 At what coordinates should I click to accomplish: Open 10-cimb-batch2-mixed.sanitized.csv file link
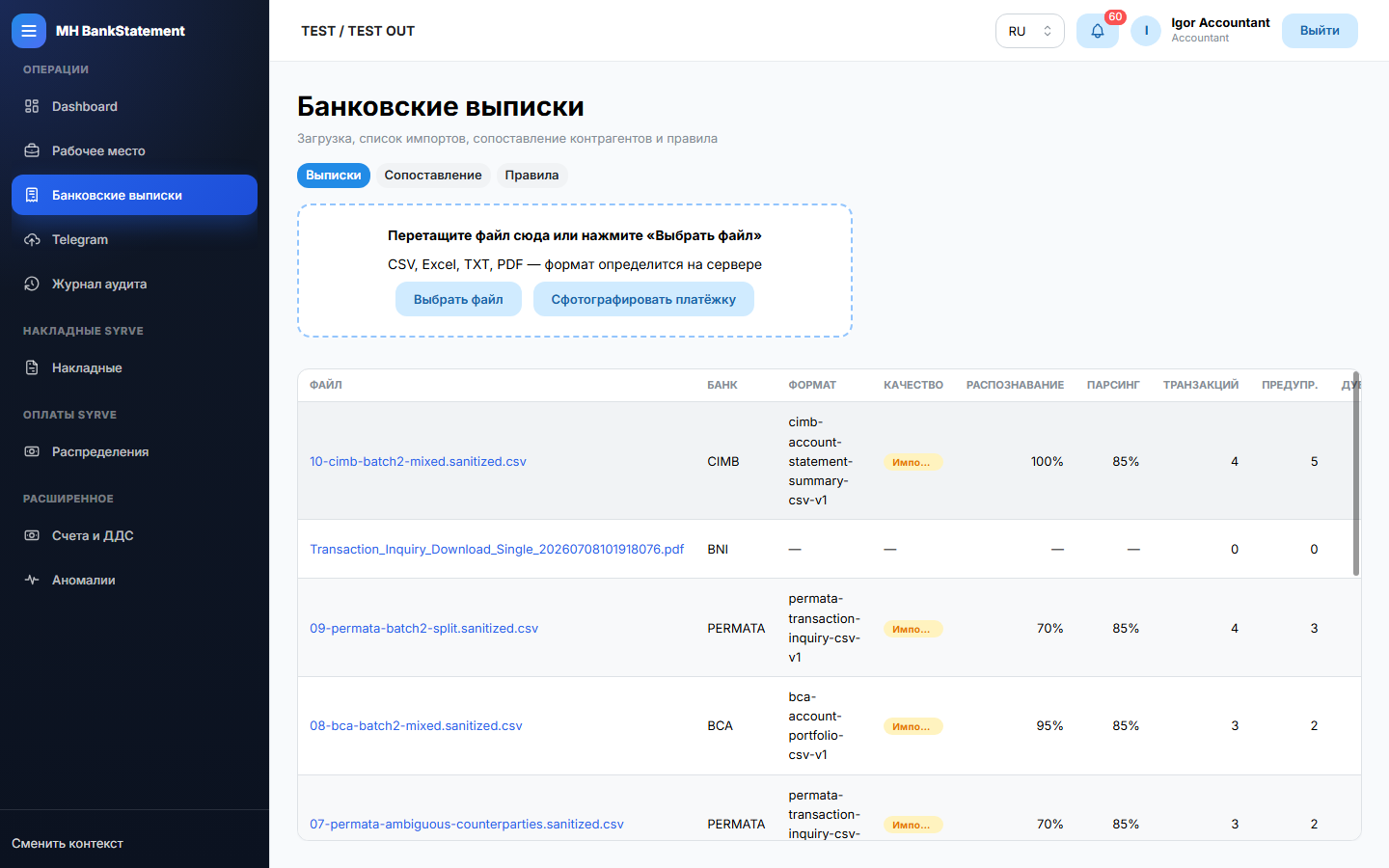pos(418,462)
